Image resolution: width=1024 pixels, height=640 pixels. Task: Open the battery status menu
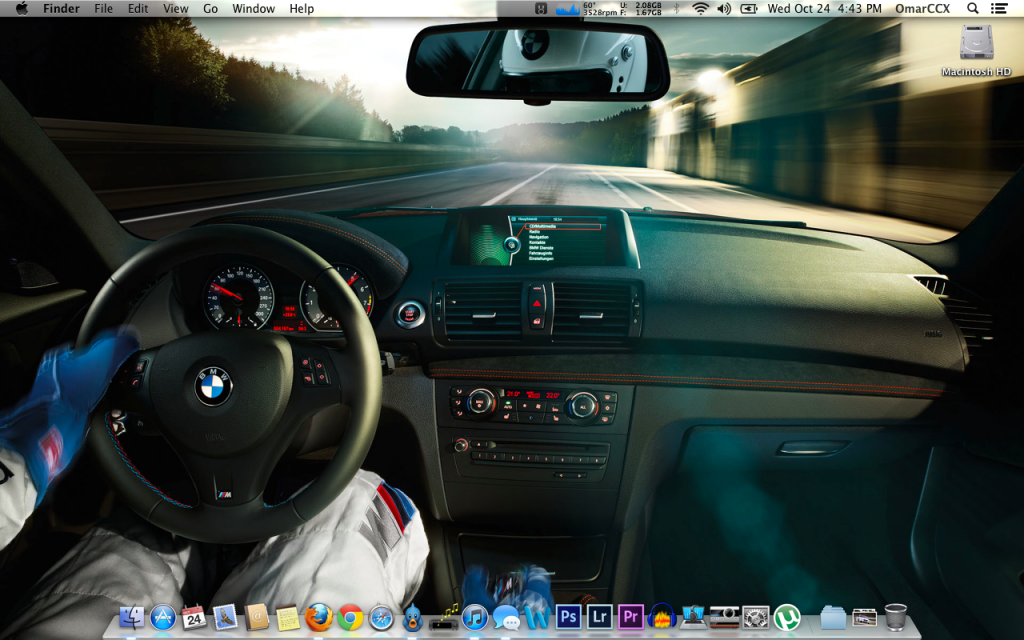click(x=748, y=8)
